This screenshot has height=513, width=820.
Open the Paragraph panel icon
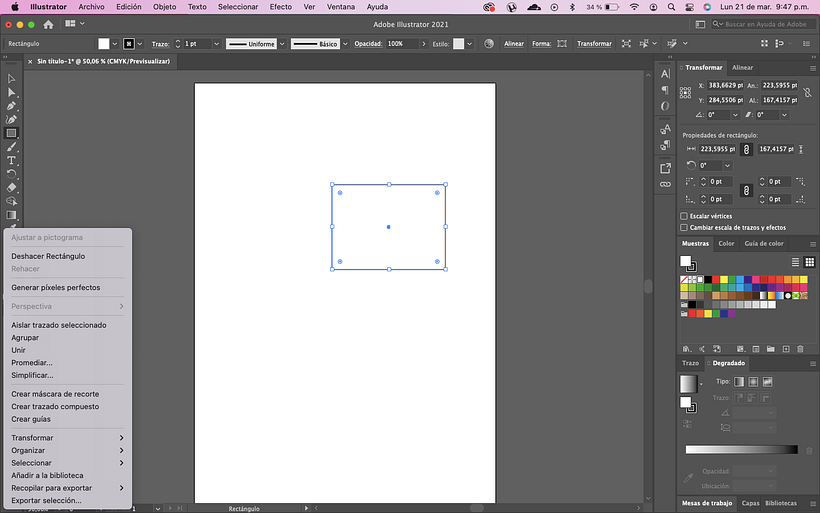click(665, 90)
